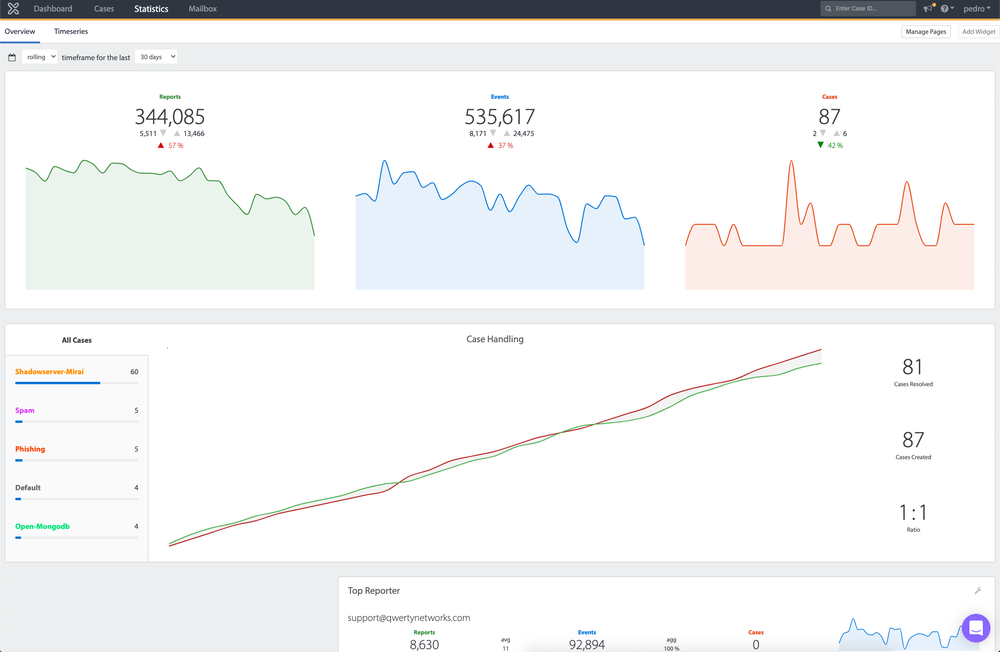Open the 30 days dropdown
Screen dimensions: 1000x652
point(156,57)
